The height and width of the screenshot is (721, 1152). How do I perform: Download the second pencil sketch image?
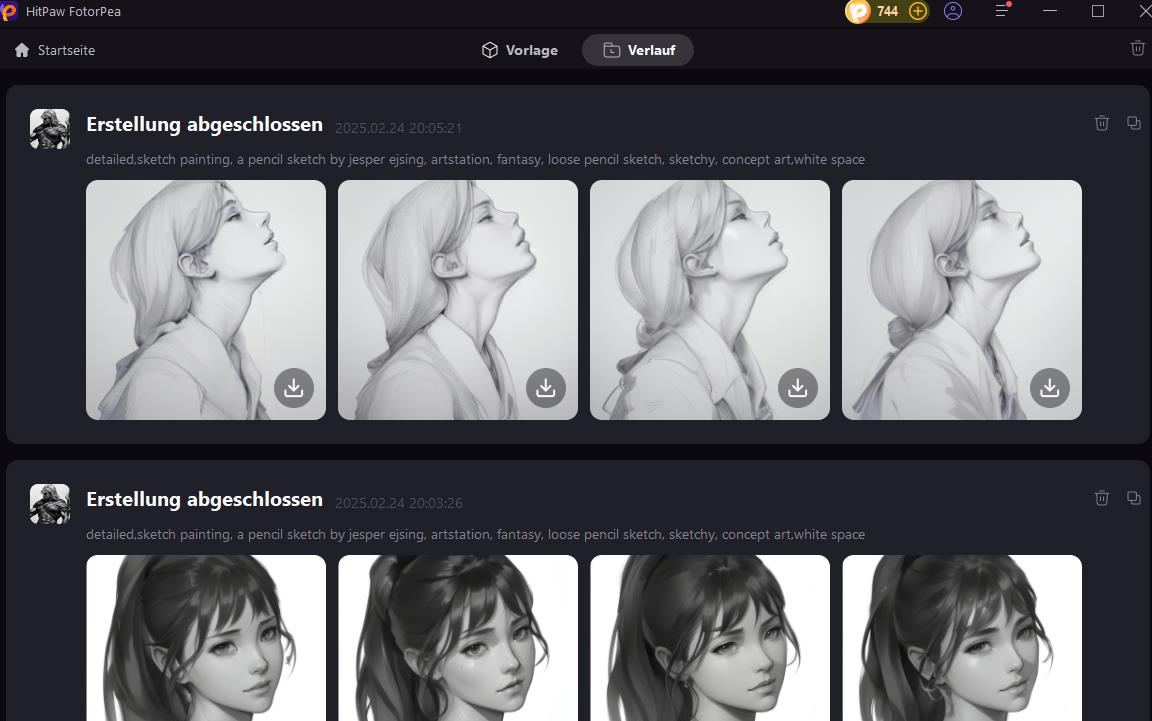pyautogui.click(x=546, y=388)
